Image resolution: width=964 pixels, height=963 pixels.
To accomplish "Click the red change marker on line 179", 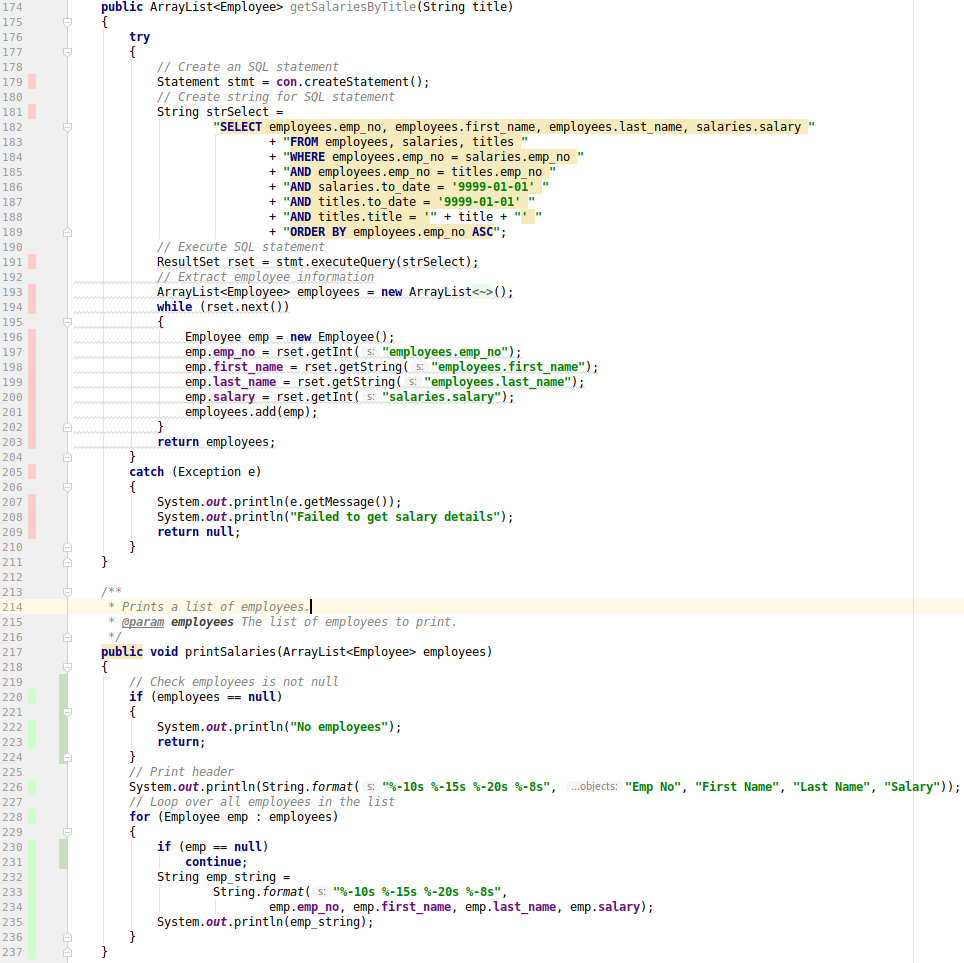I will click(33, 82).
